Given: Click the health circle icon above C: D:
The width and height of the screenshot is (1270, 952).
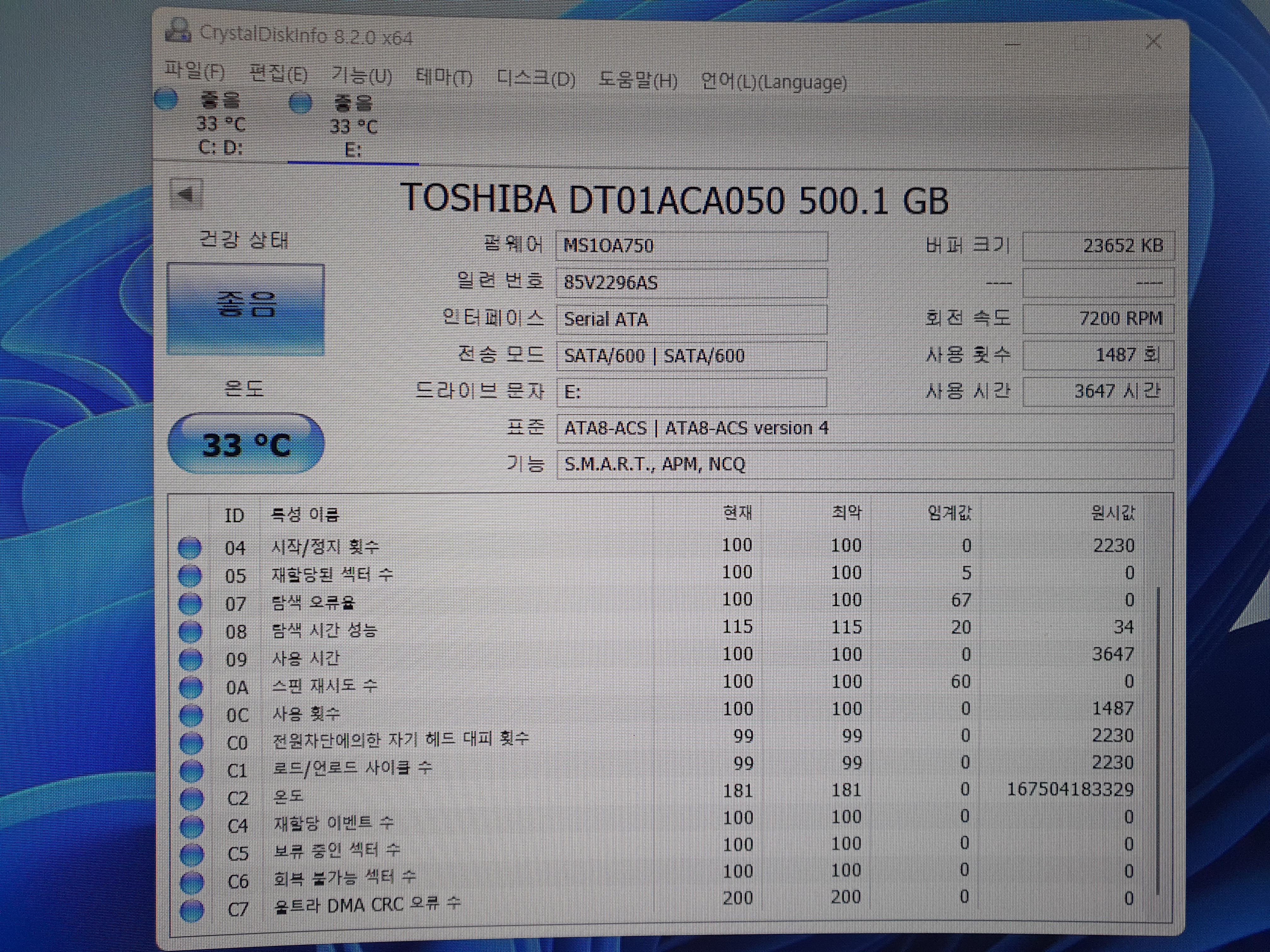Looking at the screenshot, I should click(x=167, y=99).
